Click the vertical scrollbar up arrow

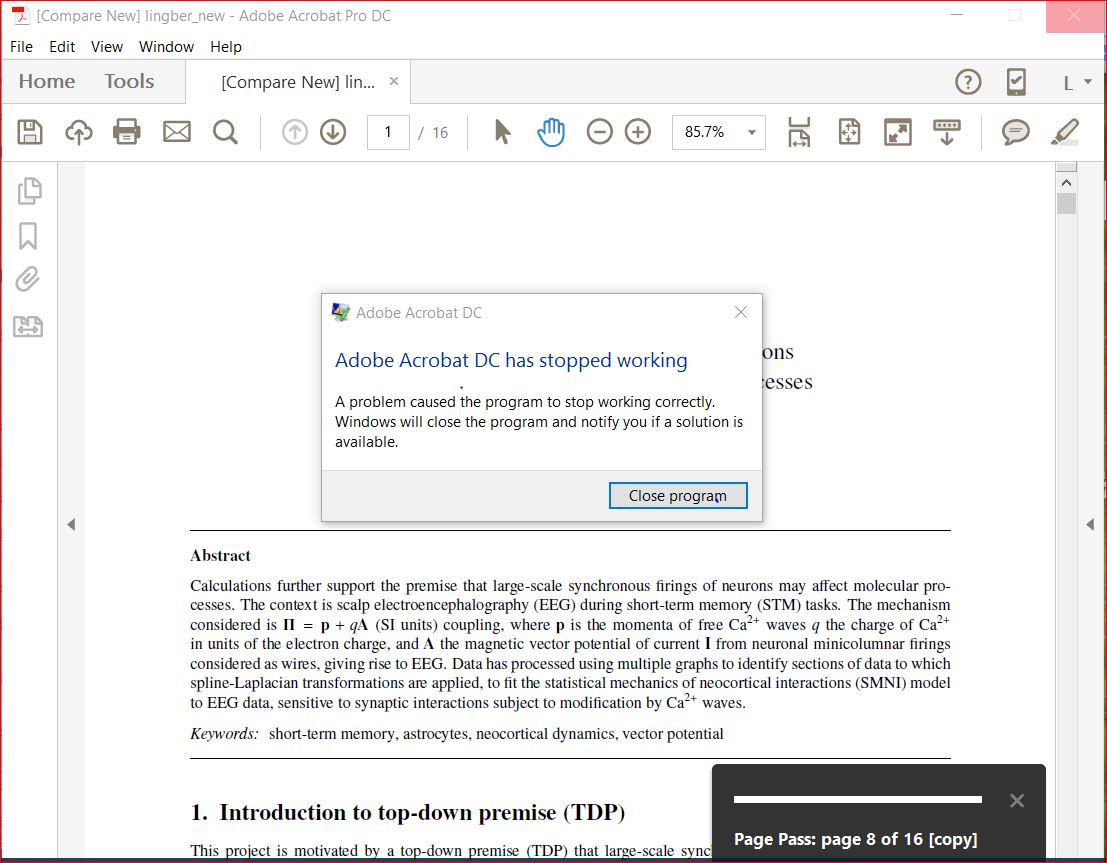(x=1066, y=183)
